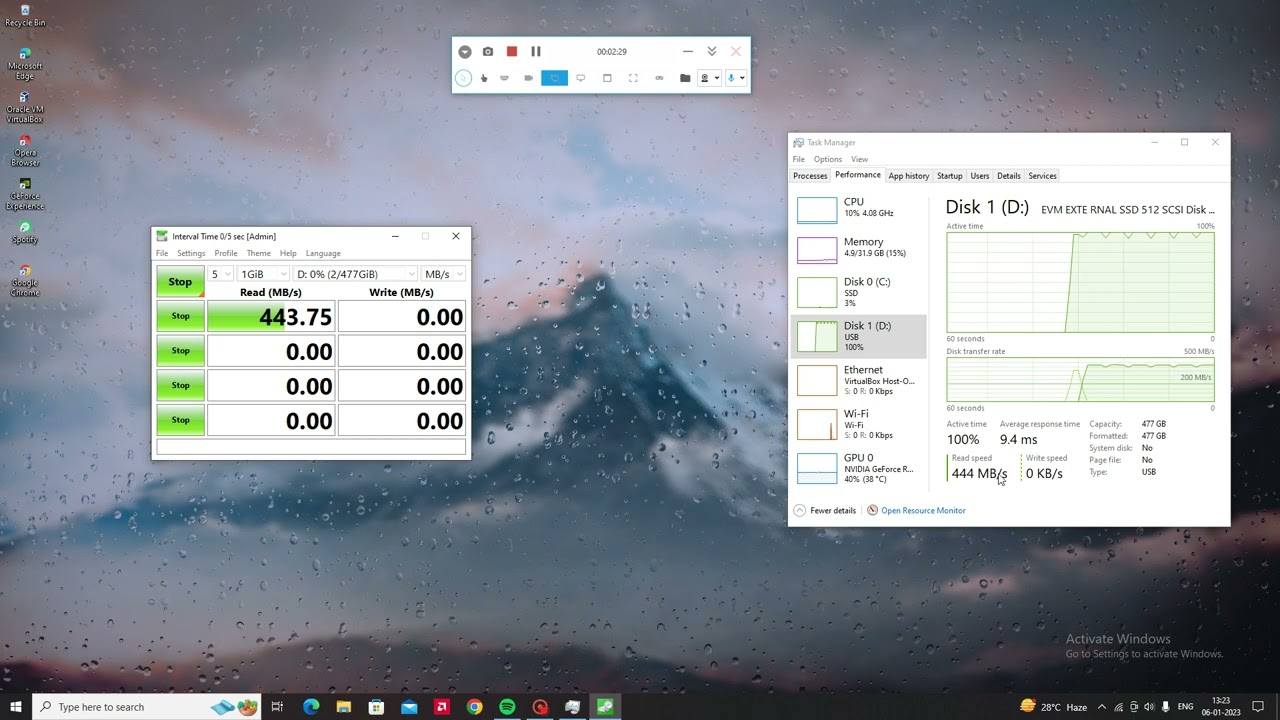Switch to Services tab in Task Manager
The image size is (1280, 720).
click(1043, 176)
